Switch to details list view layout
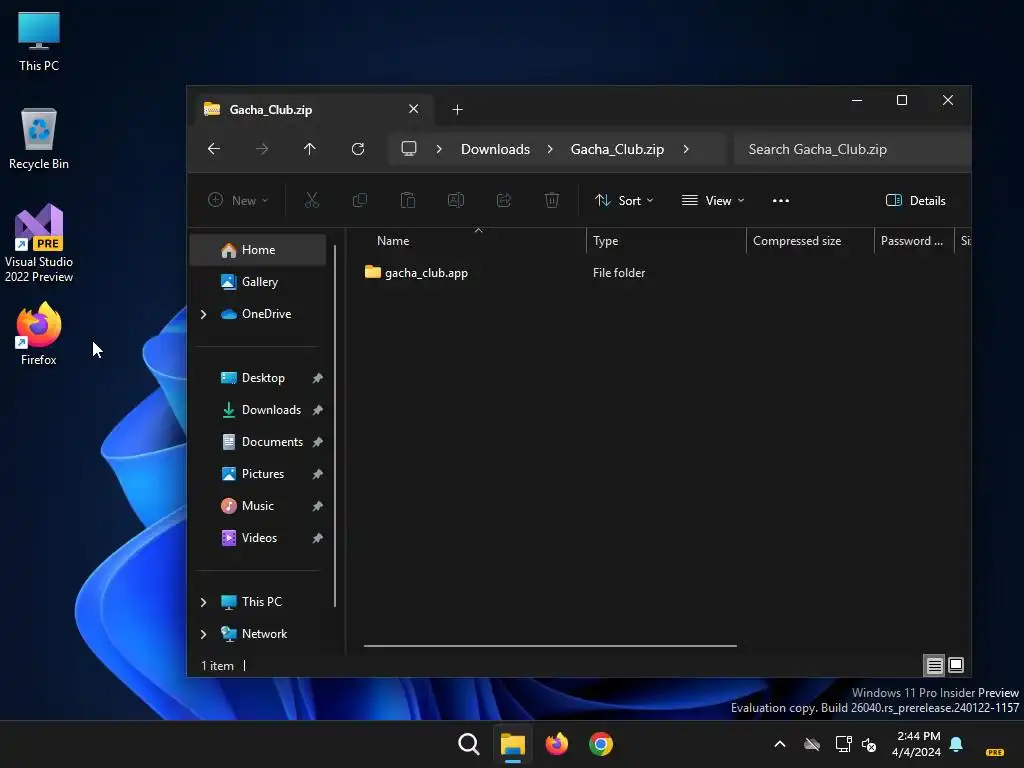 click(935, 665)
